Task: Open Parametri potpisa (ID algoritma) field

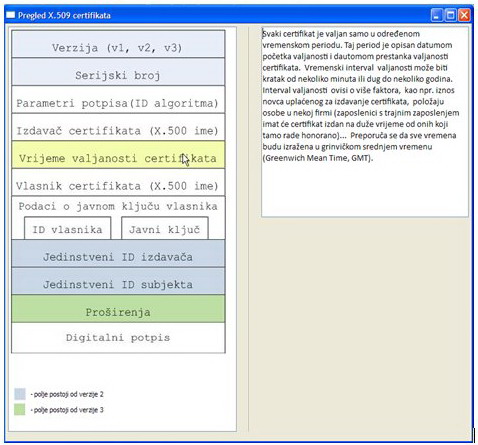Action: [118, 99]
